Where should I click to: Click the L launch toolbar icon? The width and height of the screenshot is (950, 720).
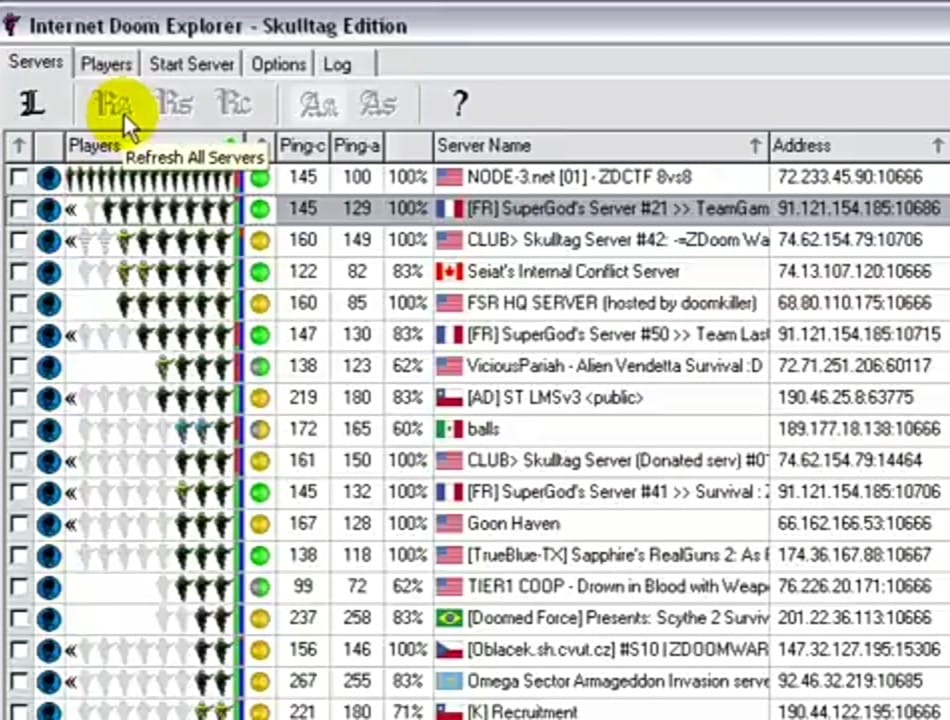32,103
